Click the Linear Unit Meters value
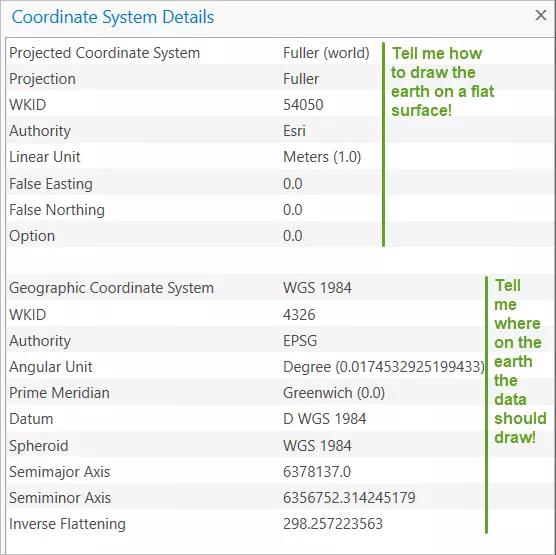The width and height of the screenshot is (556, 555). point(322,157)
